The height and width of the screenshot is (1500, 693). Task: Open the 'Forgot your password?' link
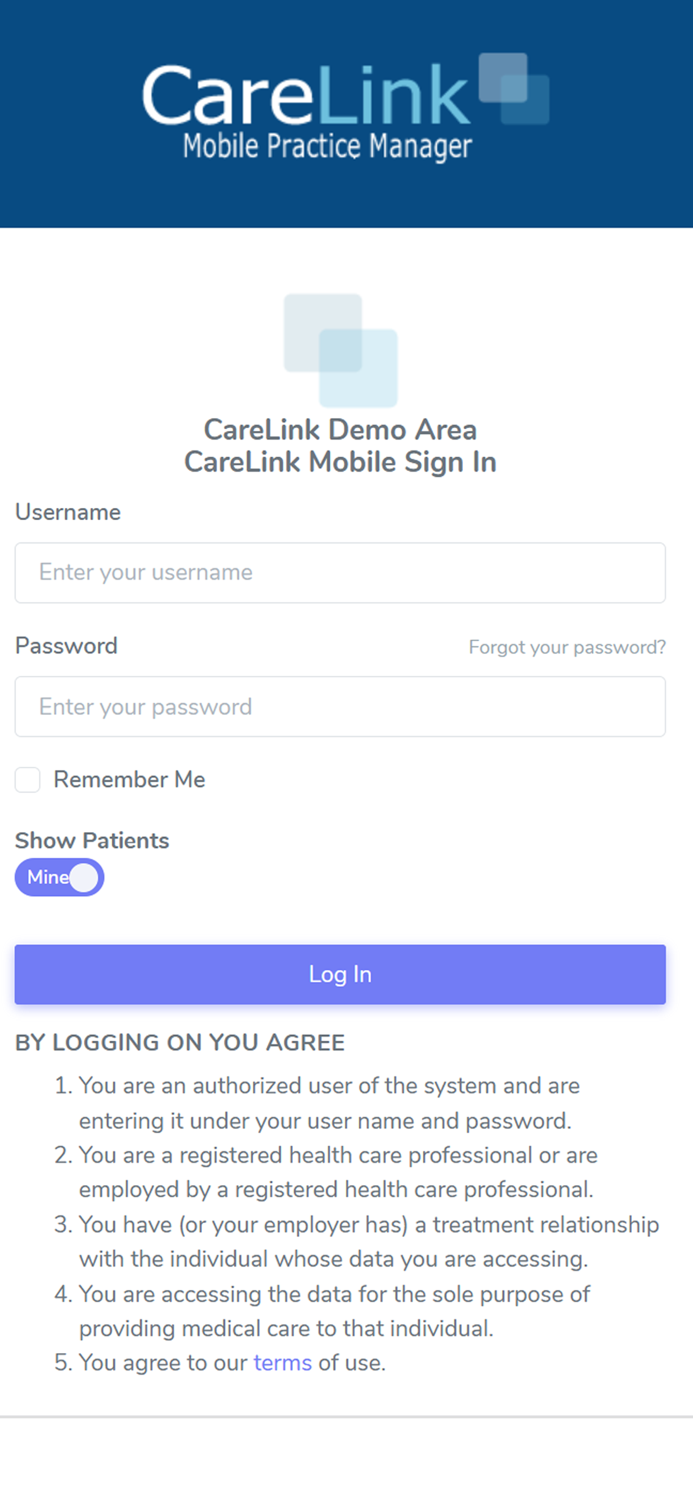567,647
